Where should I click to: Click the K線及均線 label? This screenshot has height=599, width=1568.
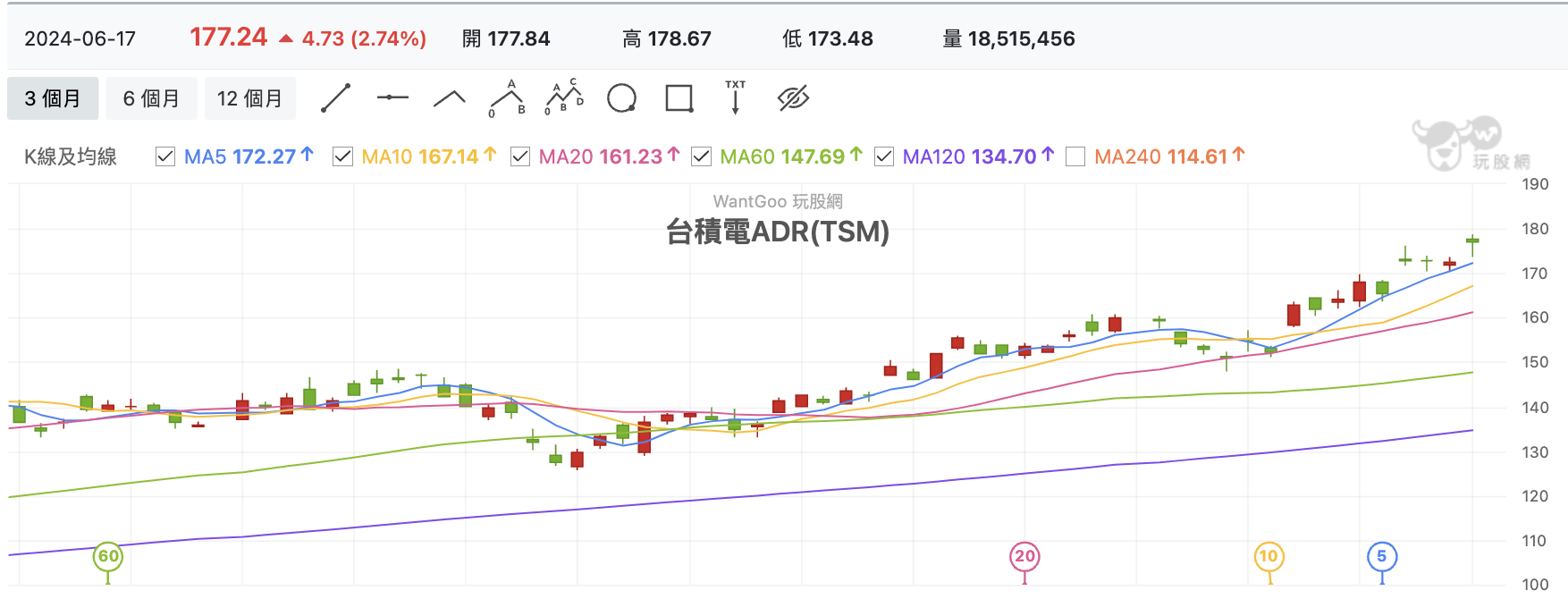click(x=71, y=157)
